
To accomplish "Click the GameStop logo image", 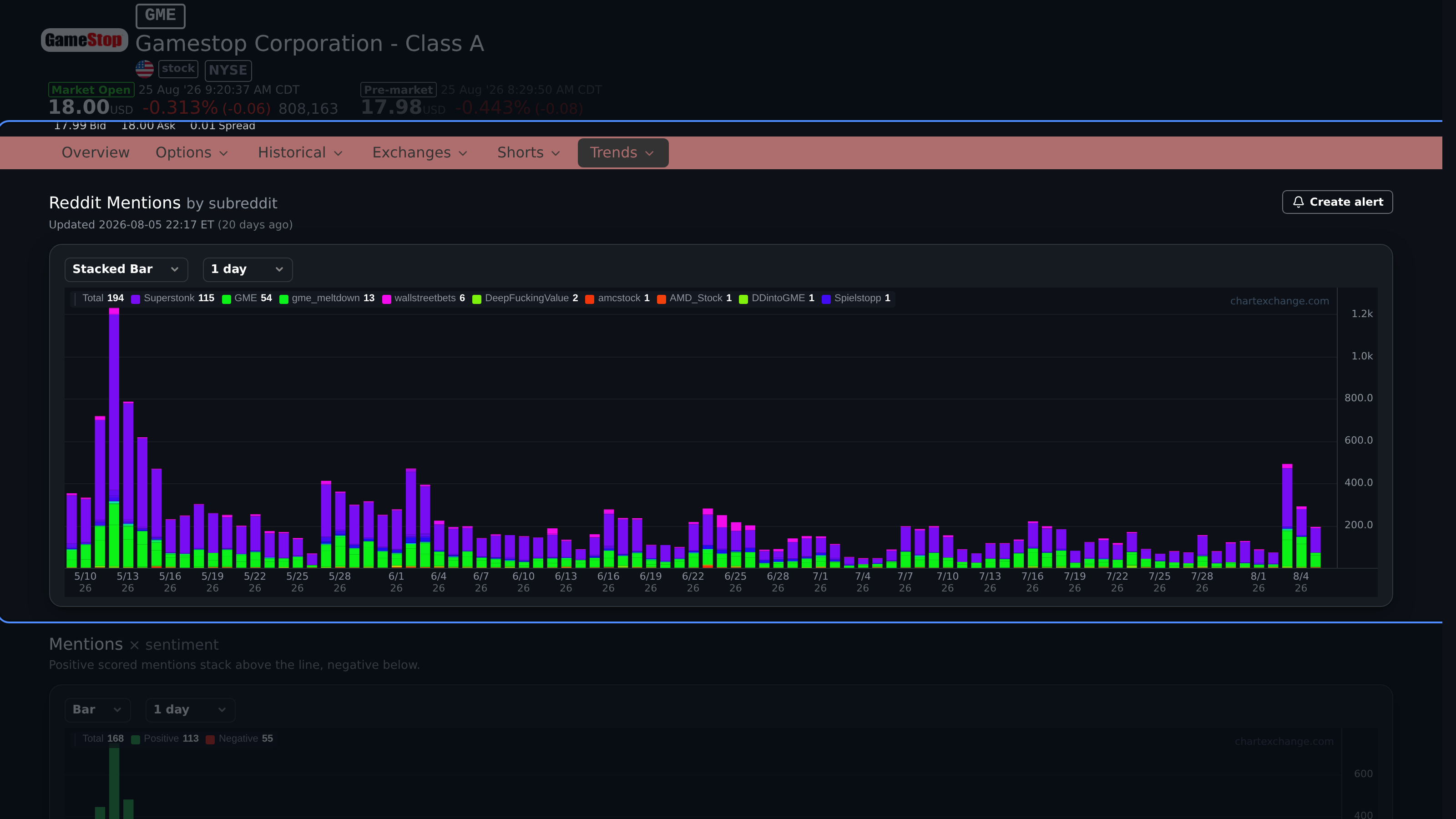I will click(x=84, y=40).
